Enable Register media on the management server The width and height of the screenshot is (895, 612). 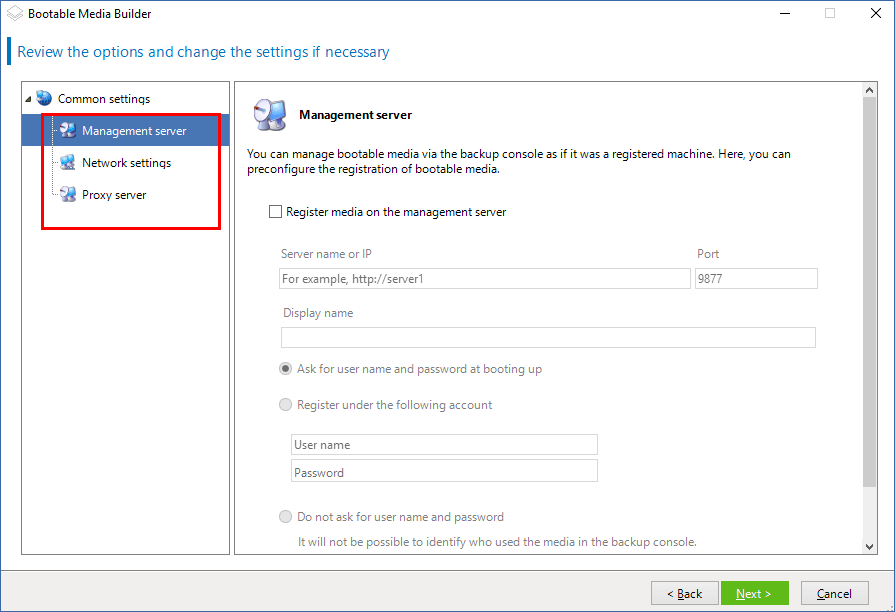point(275,212)
